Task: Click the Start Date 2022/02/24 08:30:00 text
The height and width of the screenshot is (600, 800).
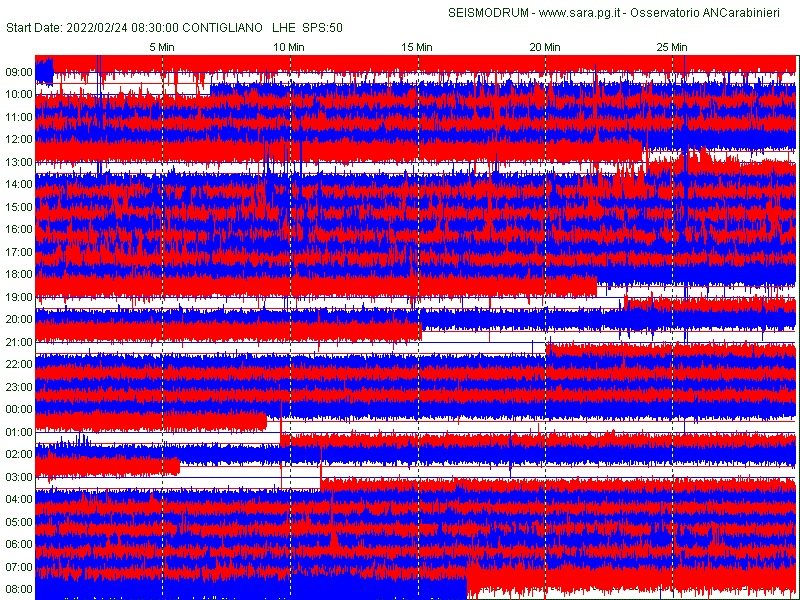Action: (92, 28)
